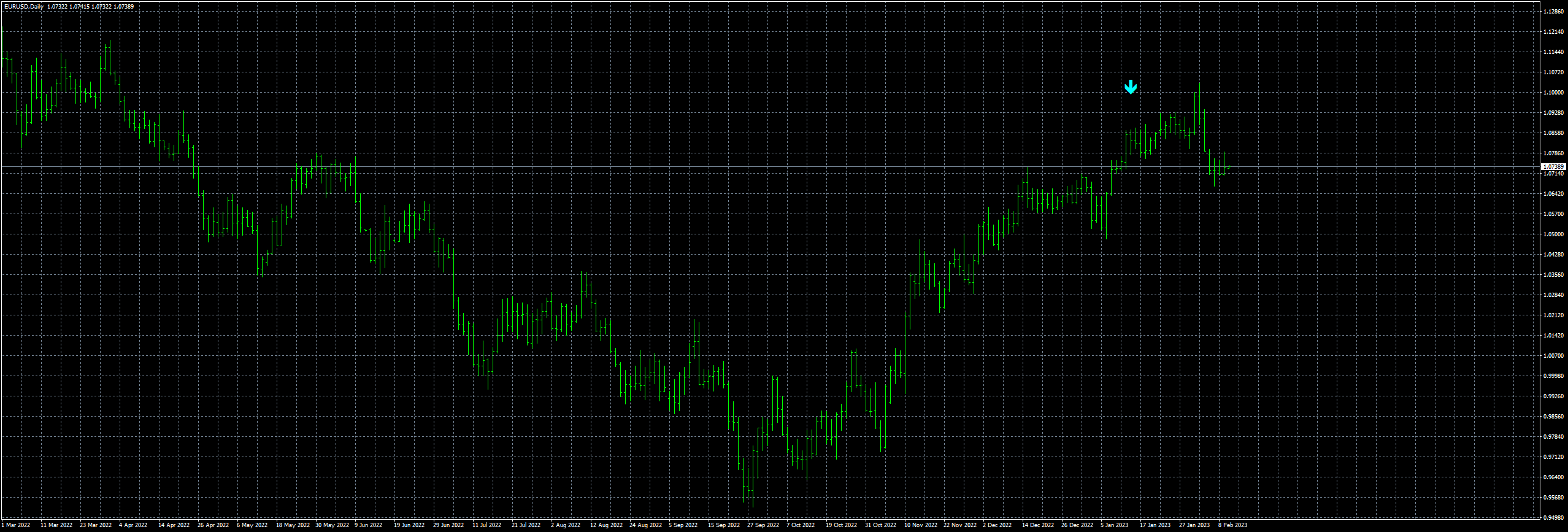Click the 0.95680 price scale value
The width and height of the screenshot is (1568, 532).
pyautogui.click(x=1553, y=498)
